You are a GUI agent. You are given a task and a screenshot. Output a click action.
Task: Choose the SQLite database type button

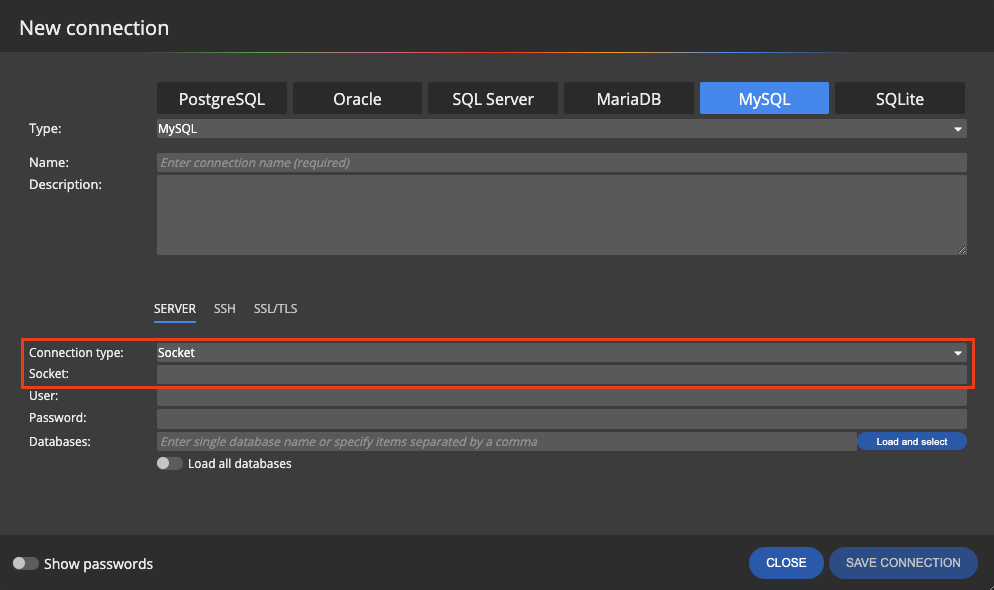click(900, 98)
